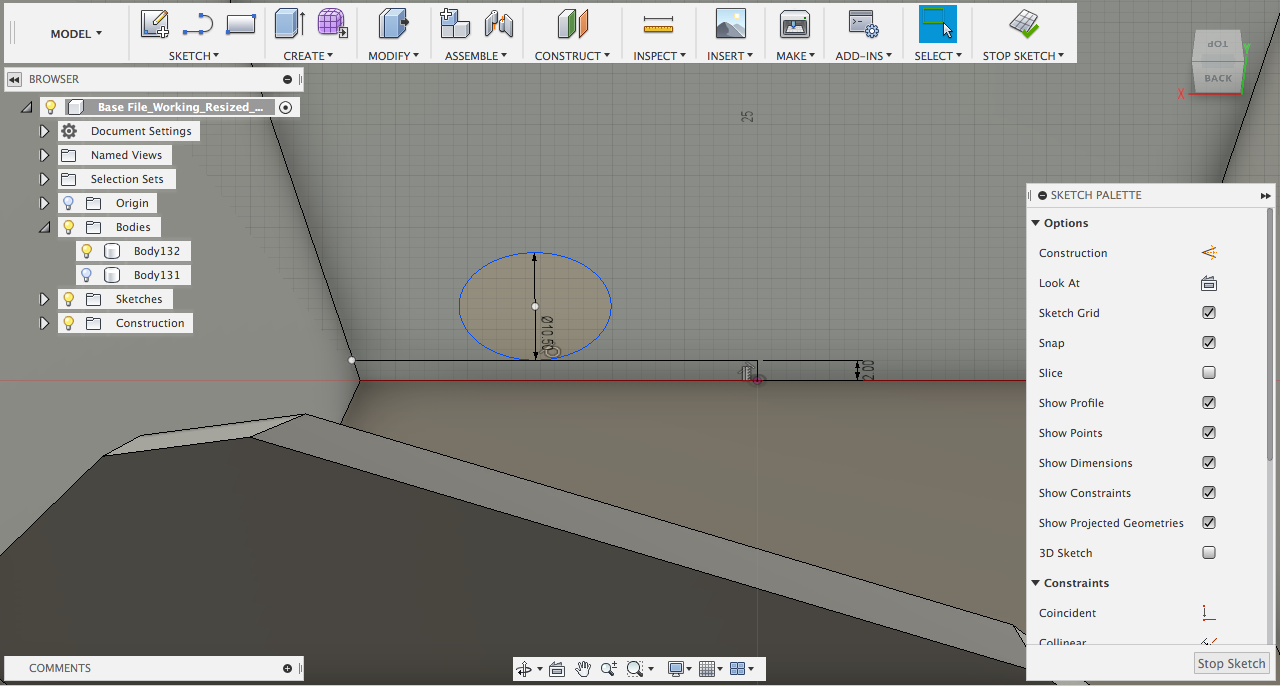Screen dimensions: 1280x686
Task: Click the Stop Sketch button in palette
Action: [x=1232, y=664]
